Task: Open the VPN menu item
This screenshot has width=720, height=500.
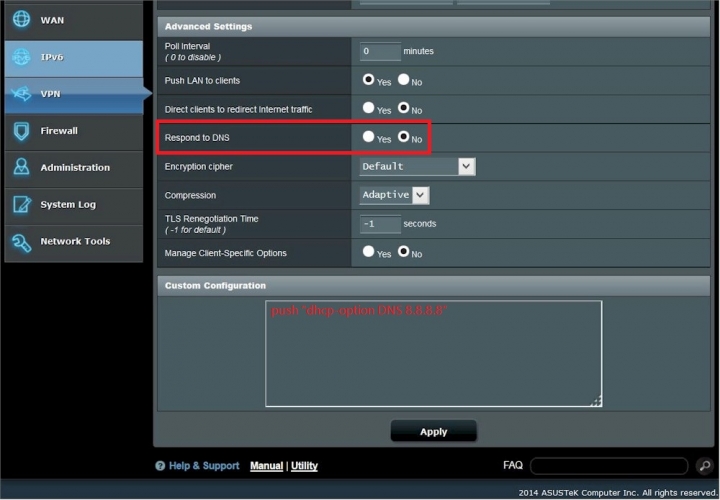Action: coord(73,96)
